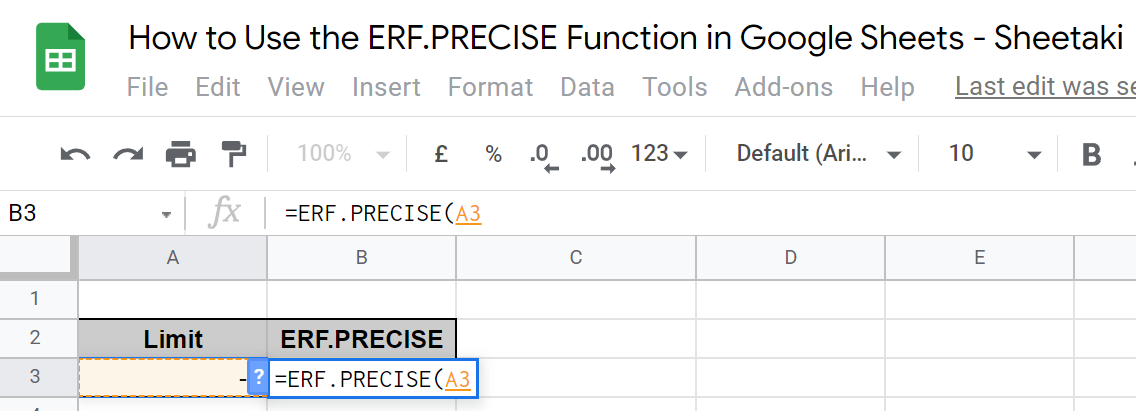Format as currency with pound icon

(440, 154)
